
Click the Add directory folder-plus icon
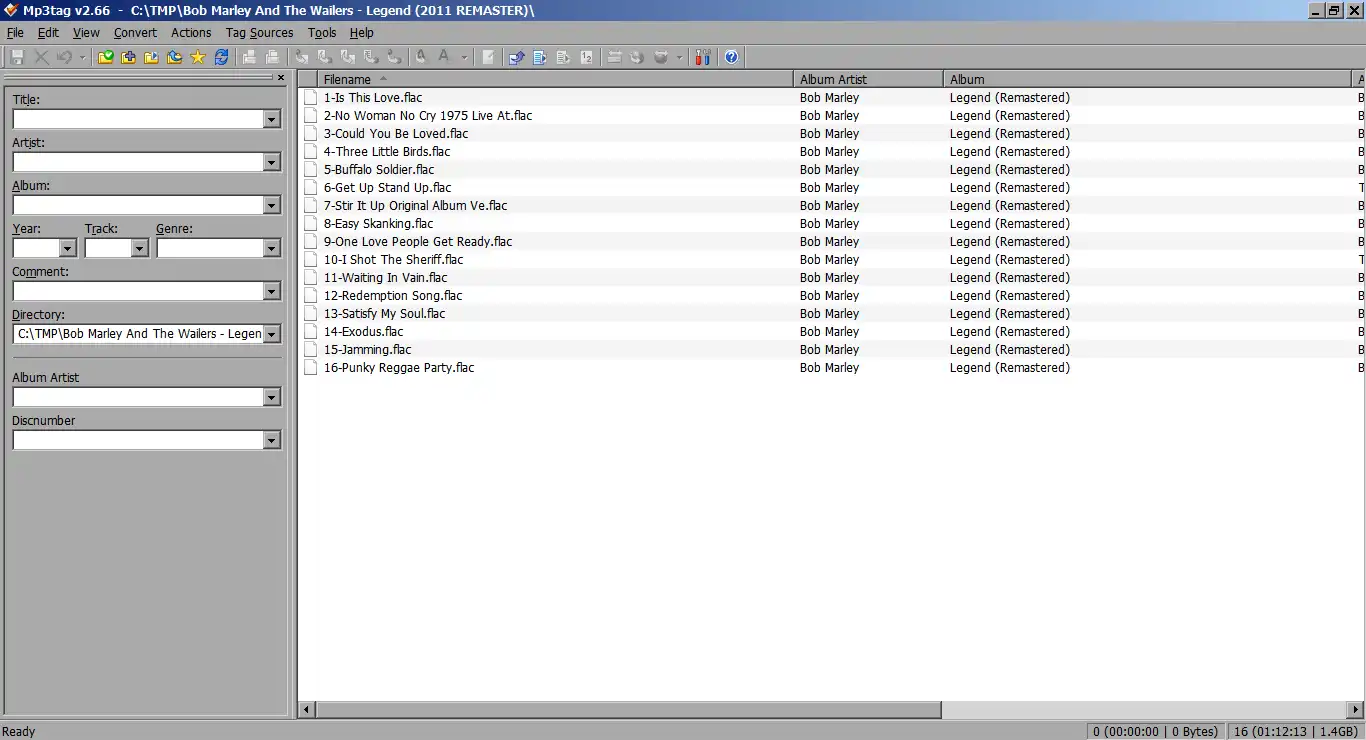coord(128,57)
